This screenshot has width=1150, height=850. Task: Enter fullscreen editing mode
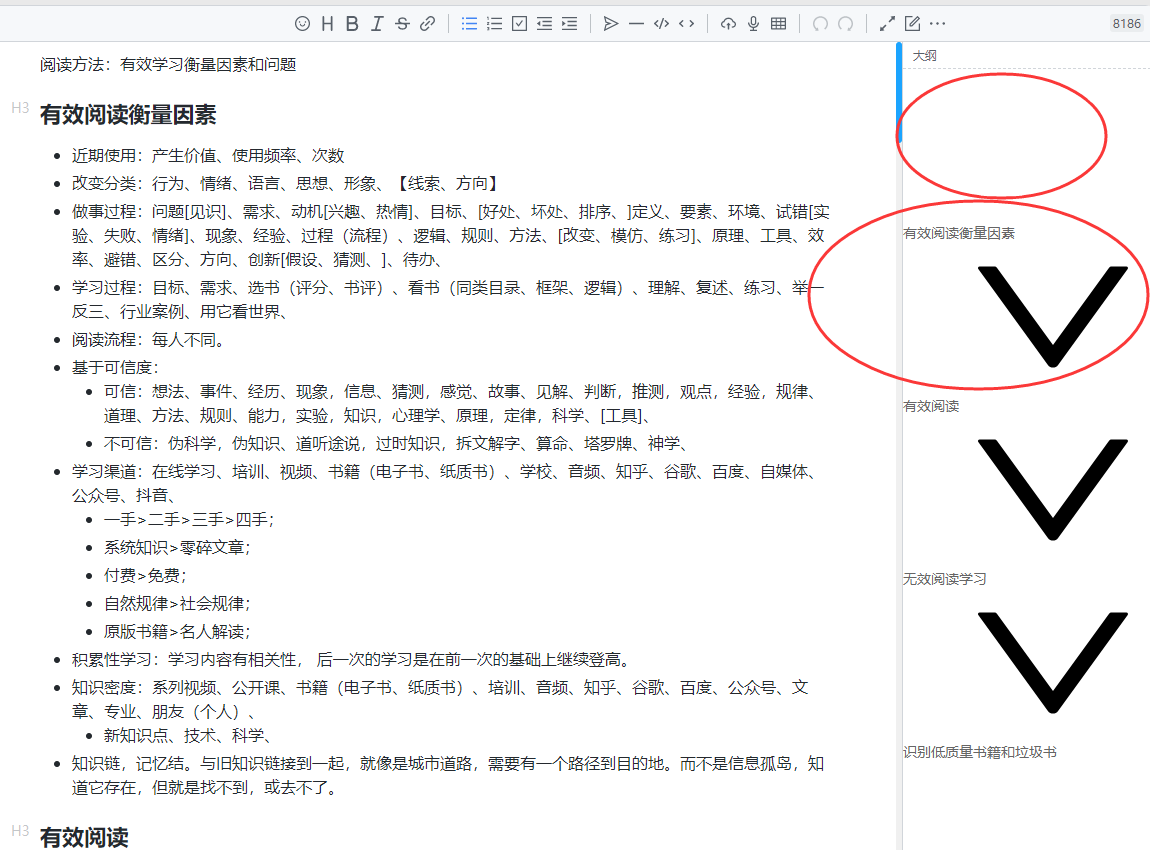point(887,23)
